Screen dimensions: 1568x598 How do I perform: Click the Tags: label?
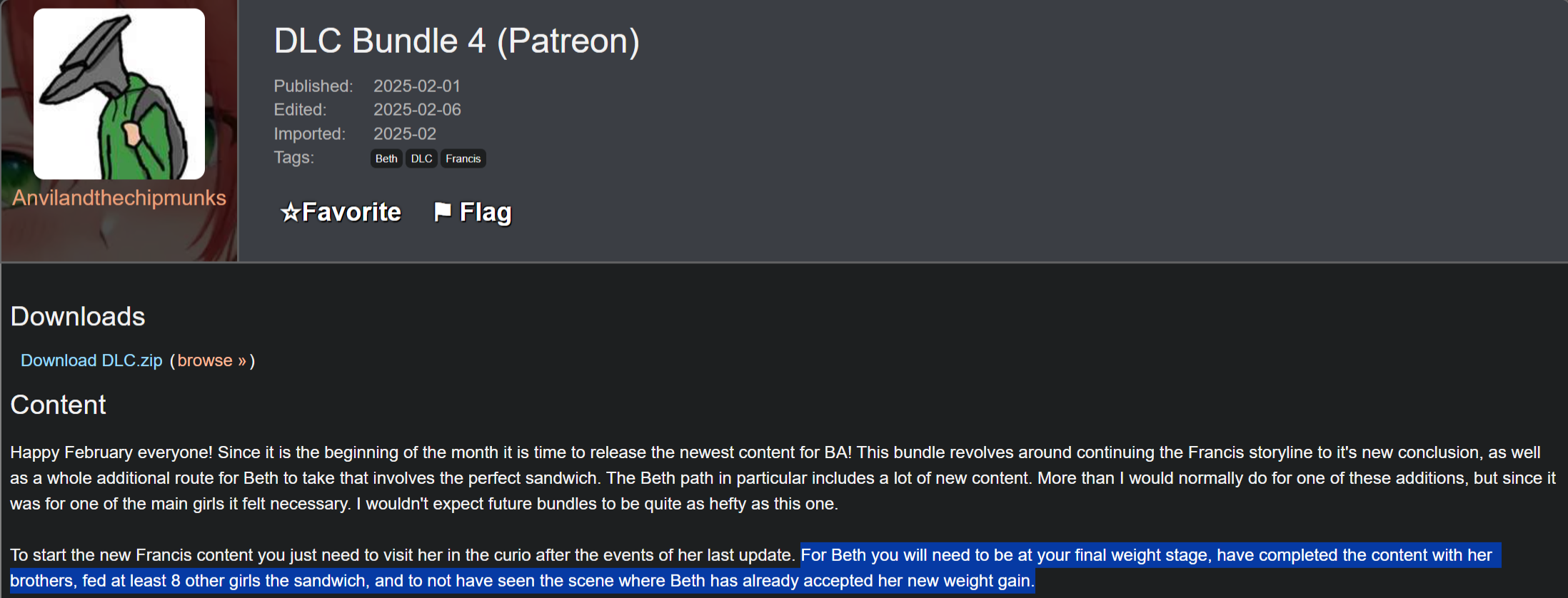[293, 157]
